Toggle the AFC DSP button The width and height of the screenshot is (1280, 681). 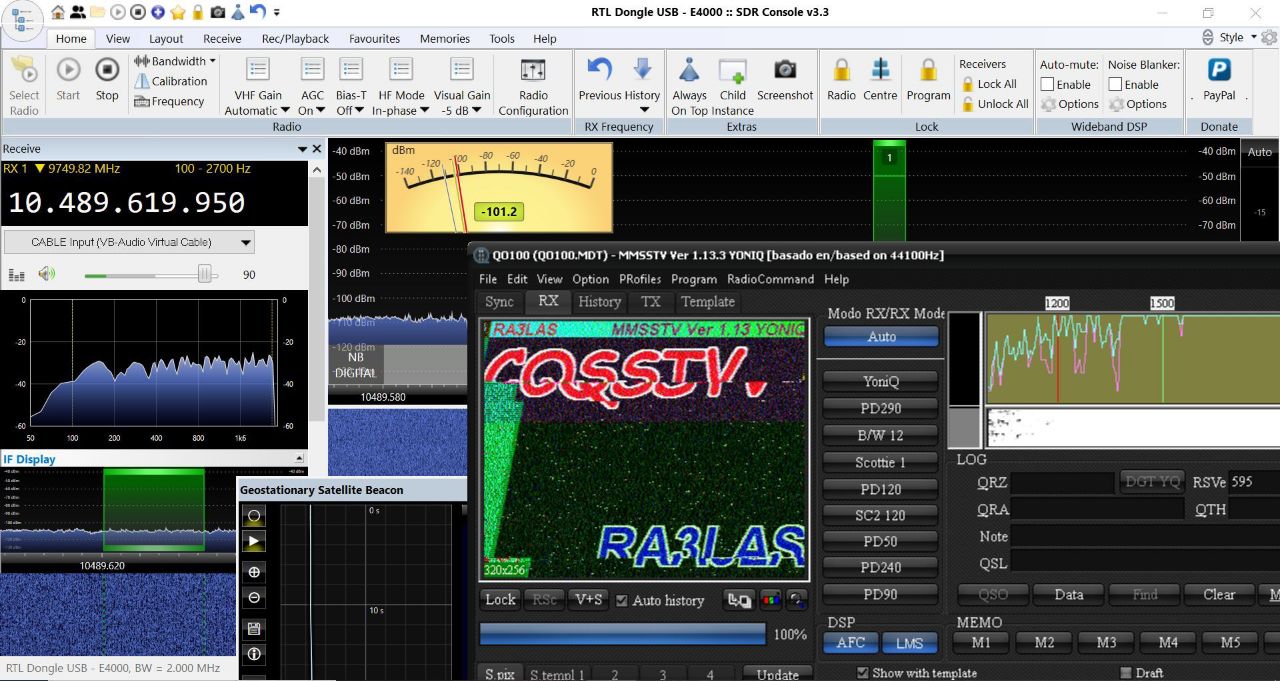pos(851,643)
